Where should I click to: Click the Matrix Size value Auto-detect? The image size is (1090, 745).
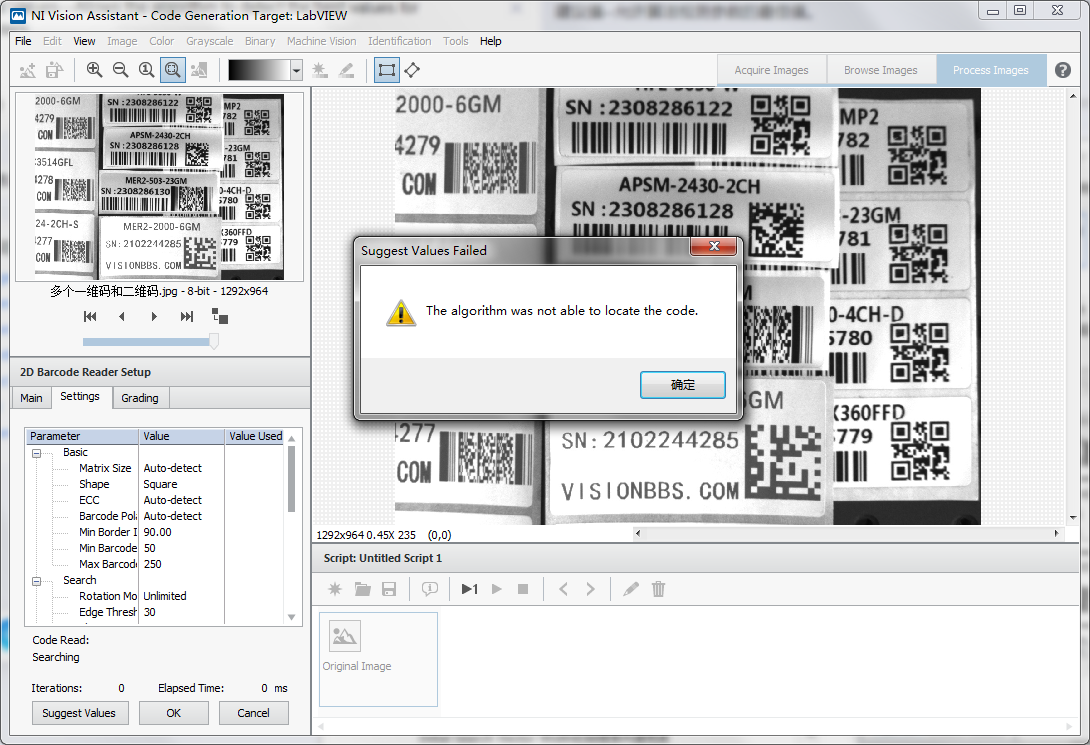172,468
